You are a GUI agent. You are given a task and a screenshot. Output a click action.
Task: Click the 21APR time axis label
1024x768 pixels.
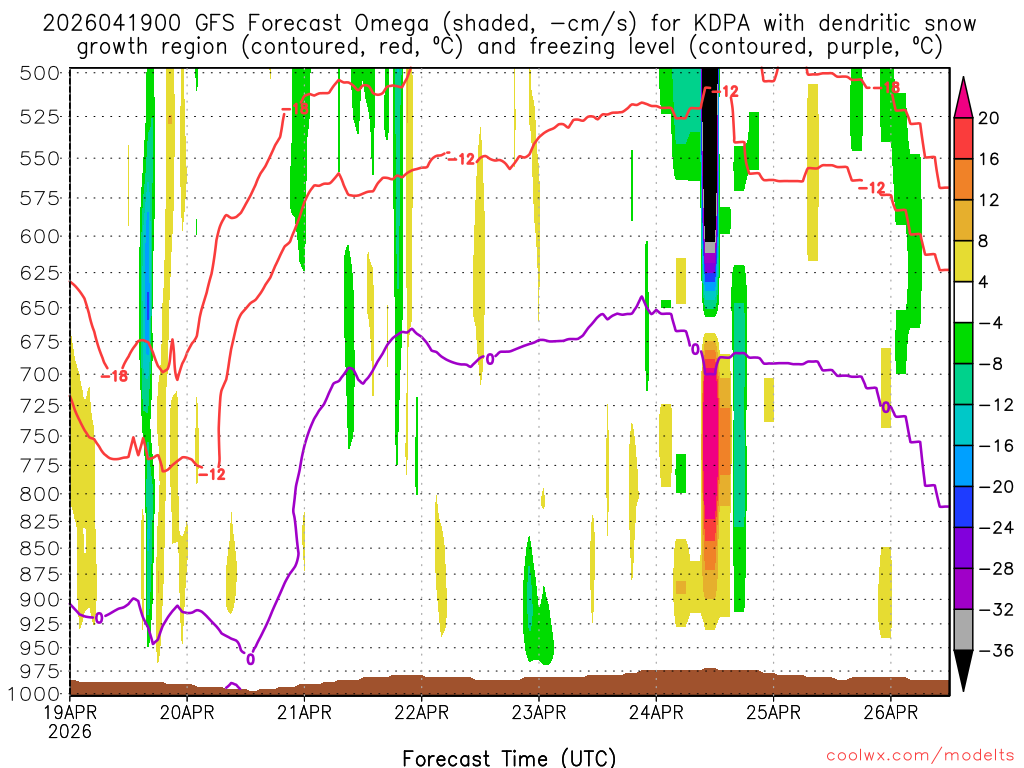point(304,712)
